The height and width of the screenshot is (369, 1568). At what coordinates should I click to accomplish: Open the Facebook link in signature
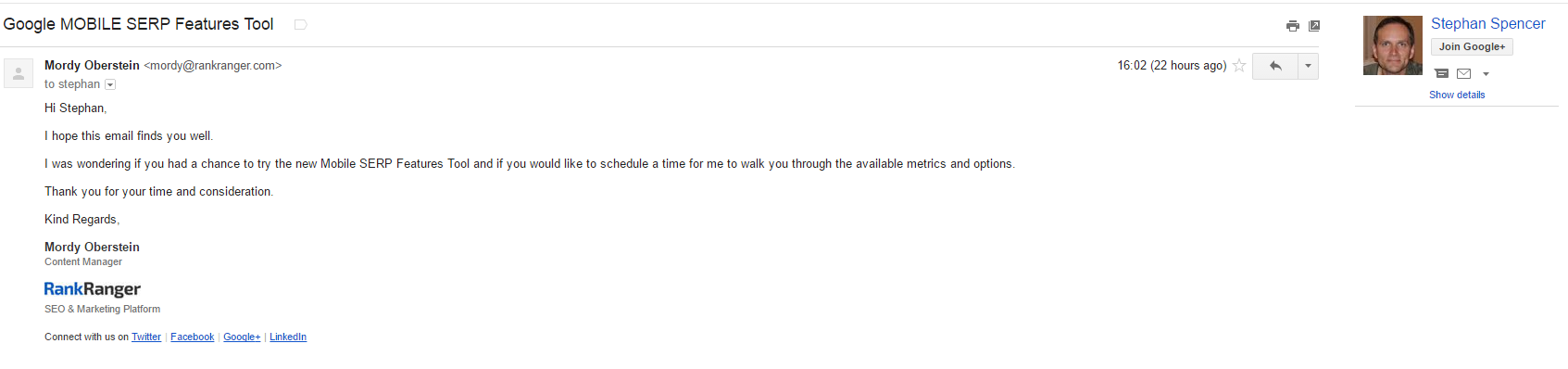[x=192, y=337]
